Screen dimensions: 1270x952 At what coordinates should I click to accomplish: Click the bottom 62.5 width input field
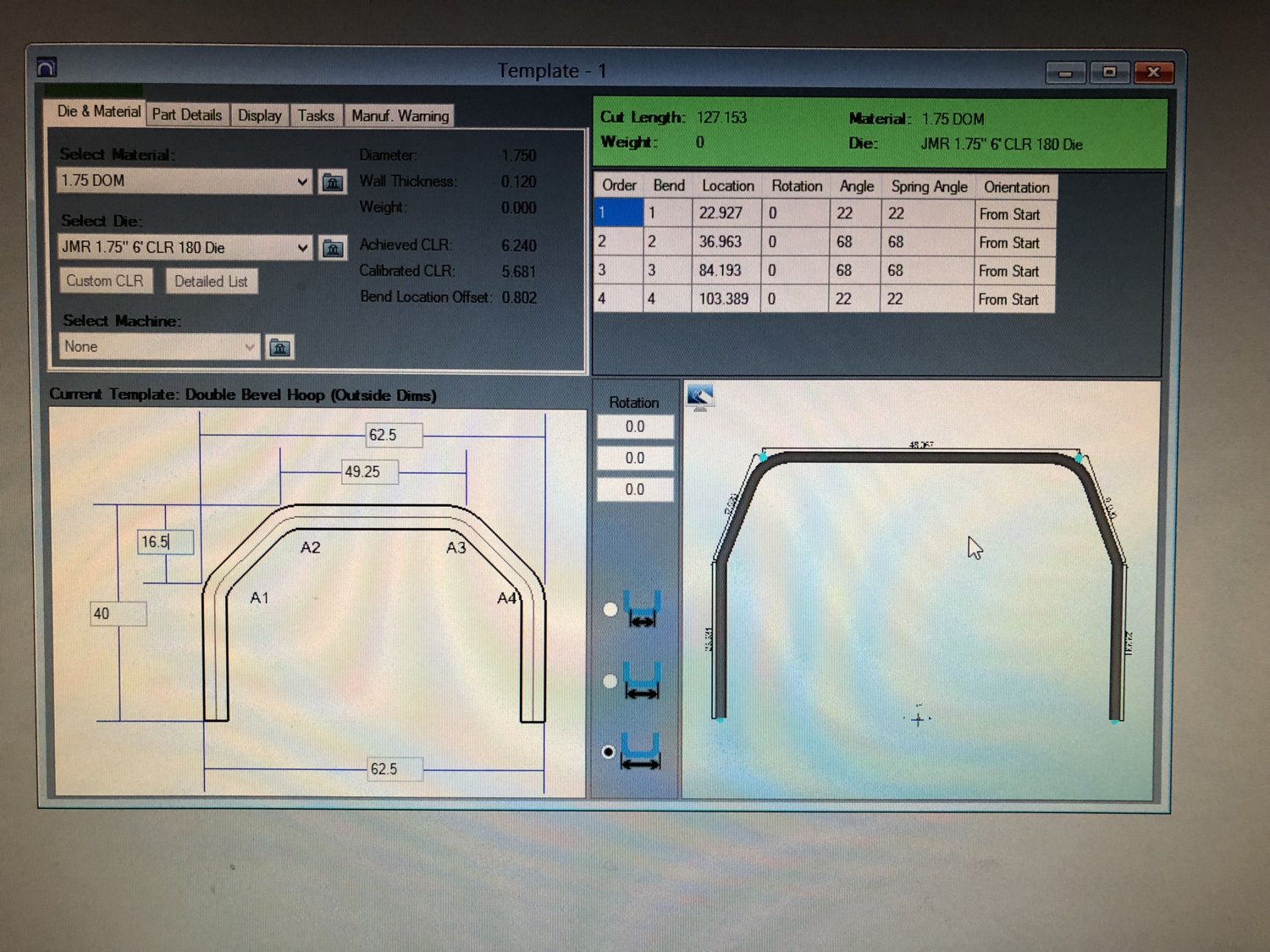(x=395, y=769)
